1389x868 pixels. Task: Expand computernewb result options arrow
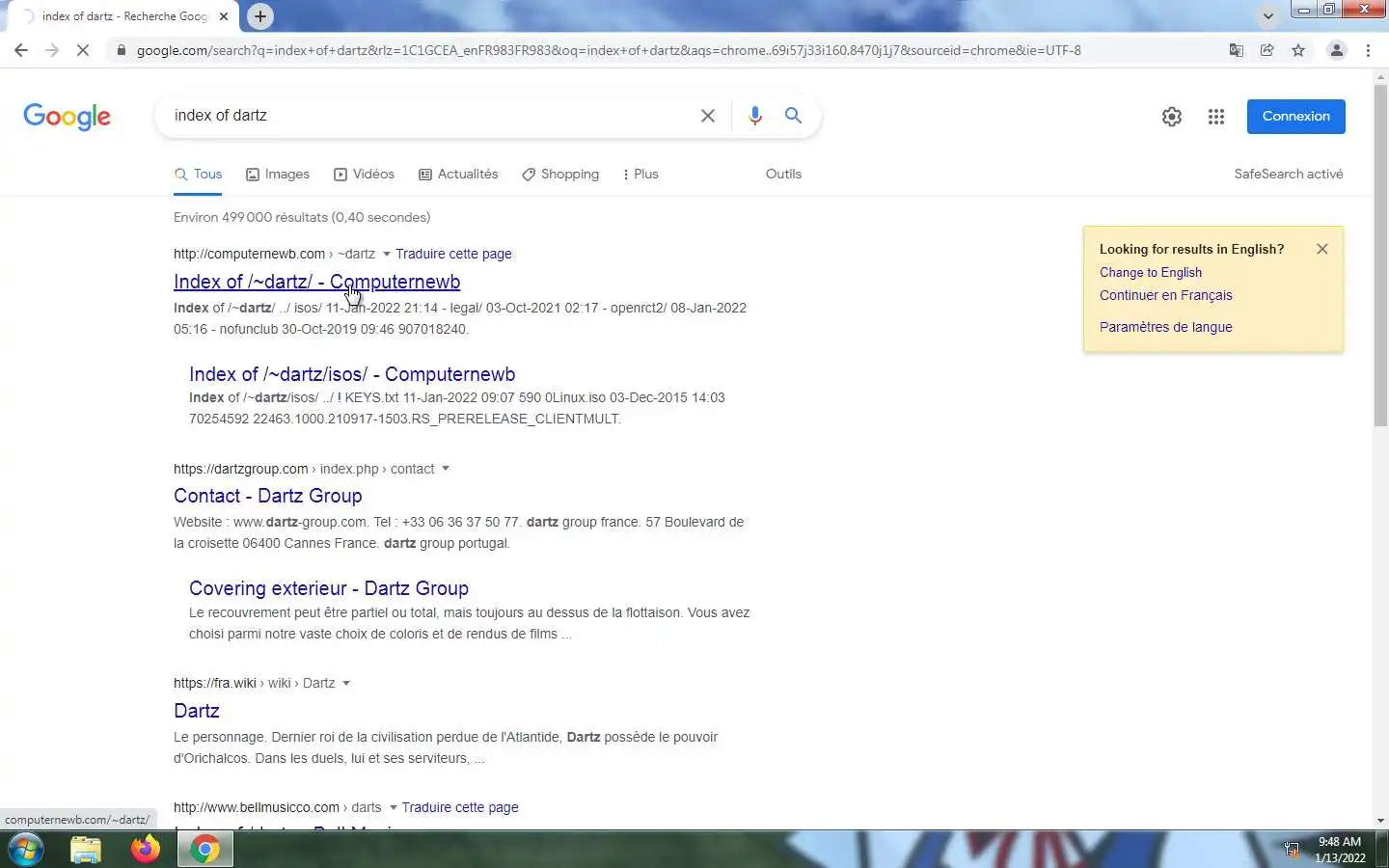click(x=387, y=255)
